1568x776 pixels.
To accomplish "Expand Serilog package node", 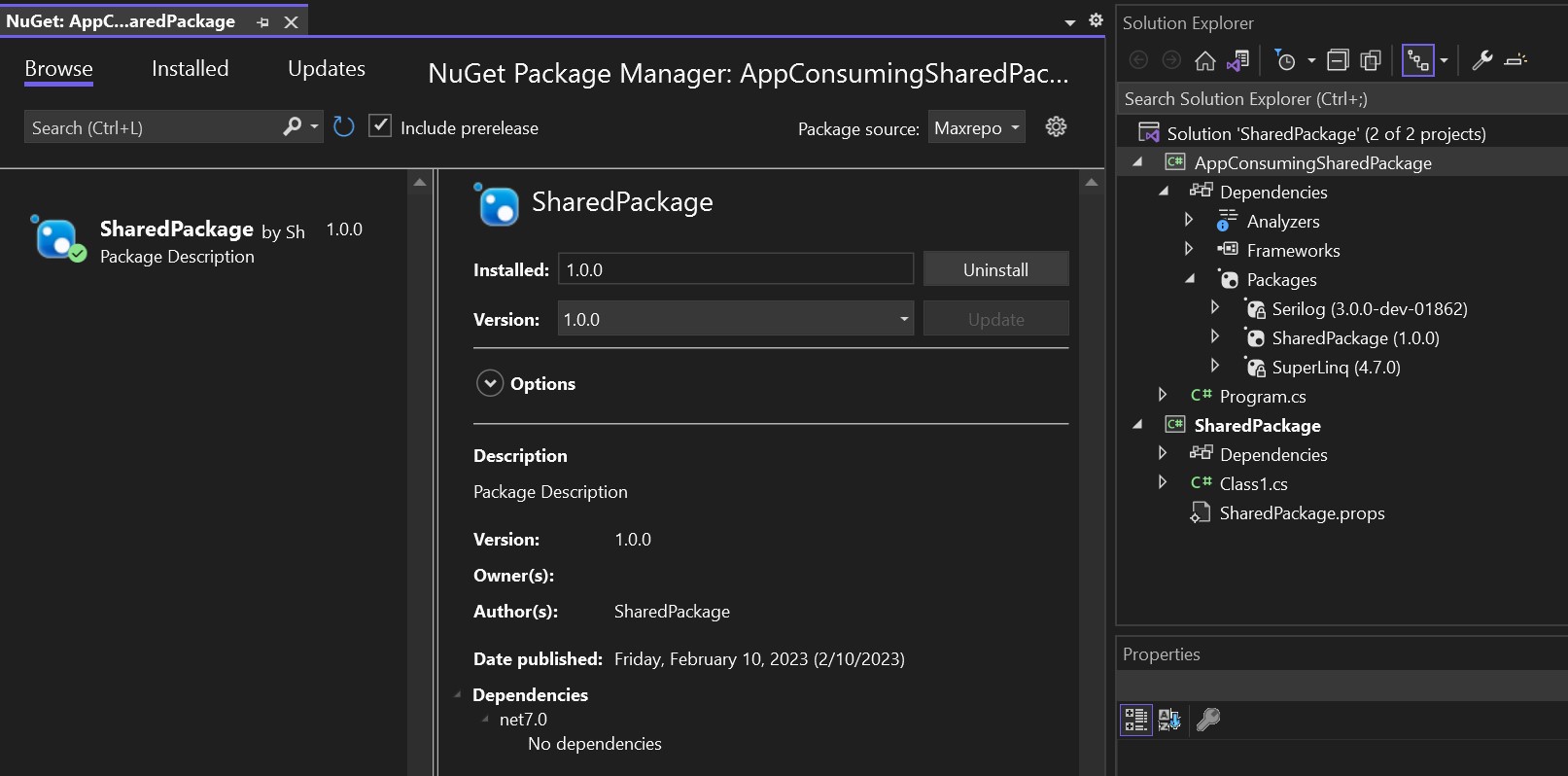I will click(1214, 308).
